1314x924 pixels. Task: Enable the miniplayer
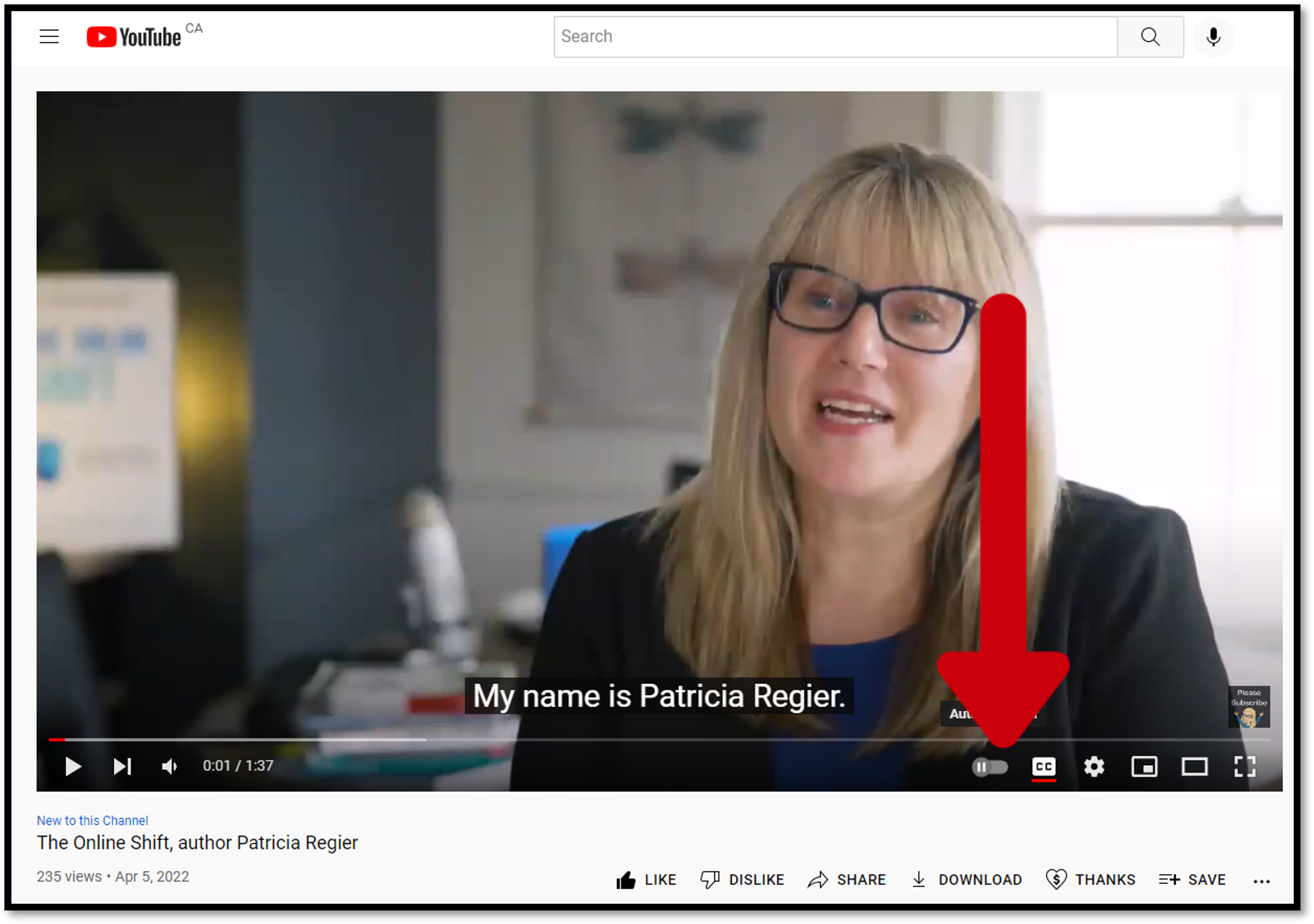1144,767
